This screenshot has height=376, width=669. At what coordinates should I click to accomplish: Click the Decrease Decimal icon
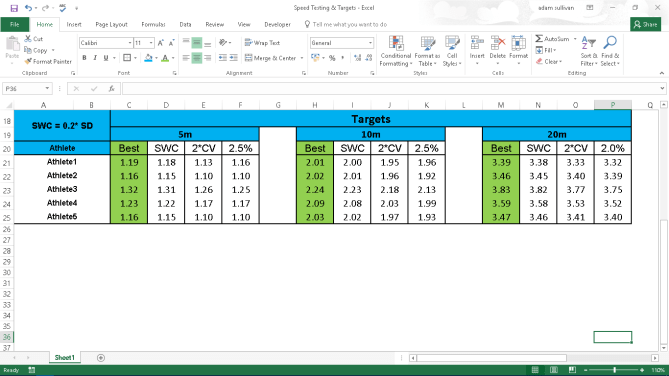click(x=369, y=58)
